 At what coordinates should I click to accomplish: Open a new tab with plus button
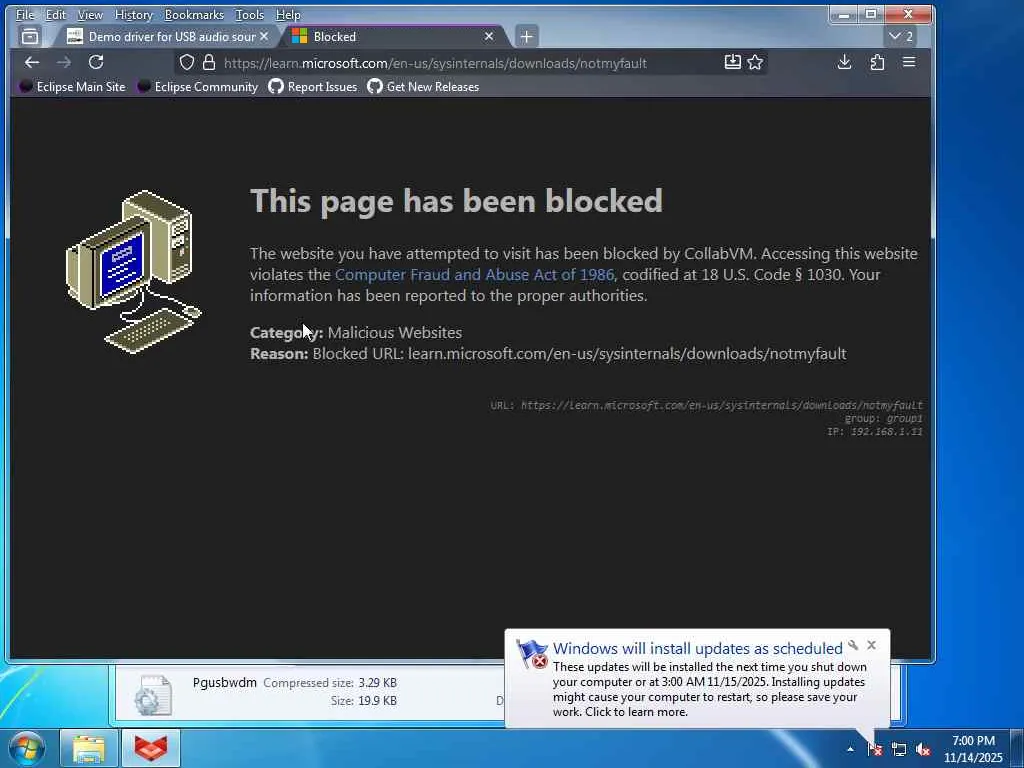tap(526, 37)
